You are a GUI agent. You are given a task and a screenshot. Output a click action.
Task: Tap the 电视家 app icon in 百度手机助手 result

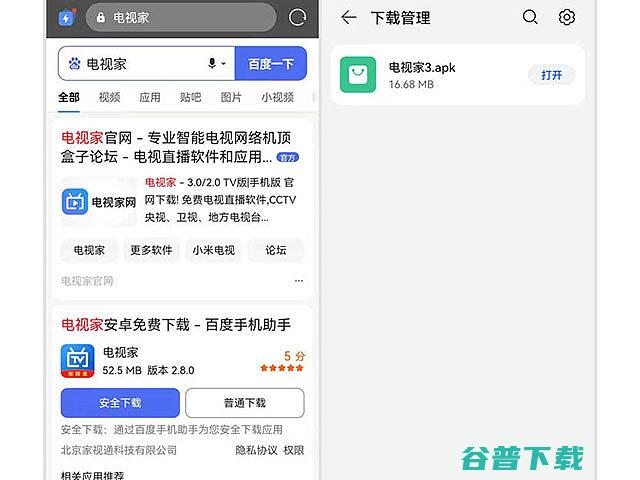[x=78, y=361]
